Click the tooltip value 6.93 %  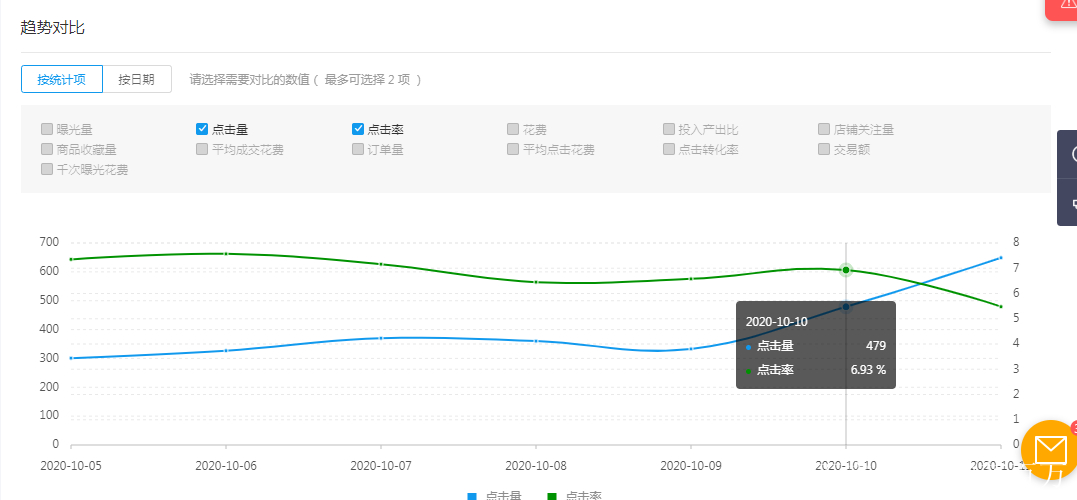coord(868,370)
